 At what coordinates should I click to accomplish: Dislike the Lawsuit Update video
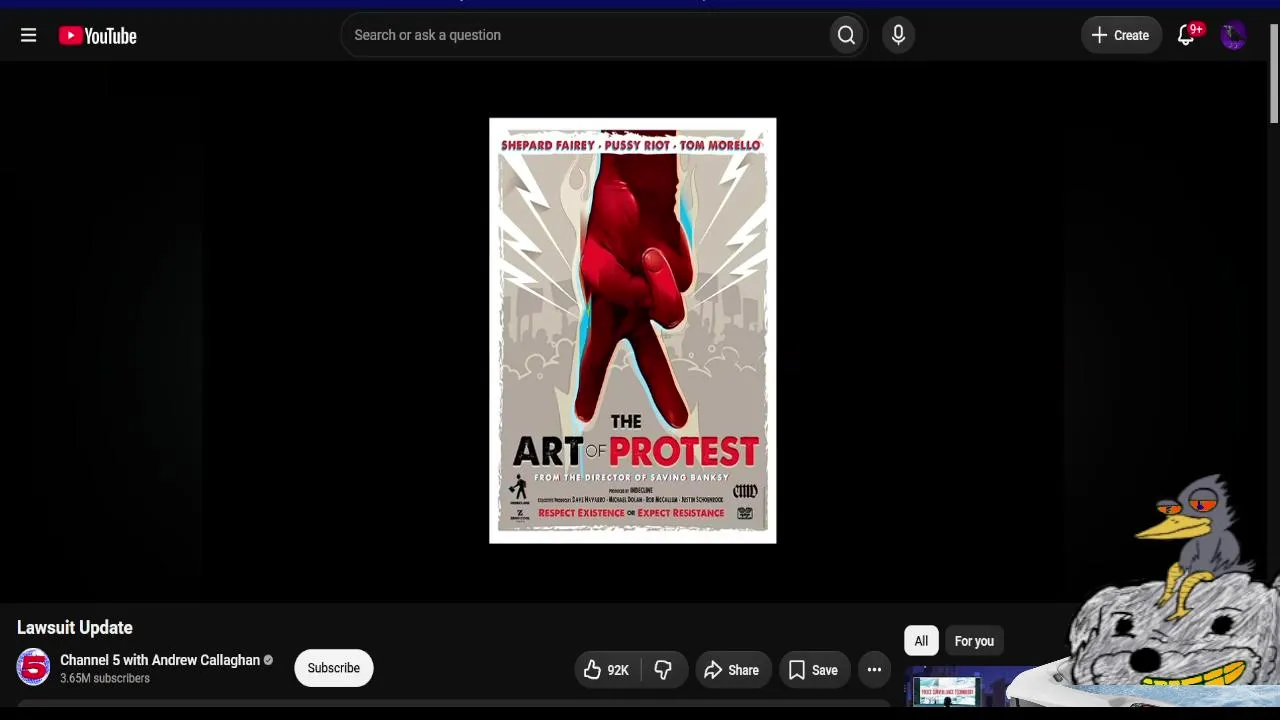coord(663,670)
